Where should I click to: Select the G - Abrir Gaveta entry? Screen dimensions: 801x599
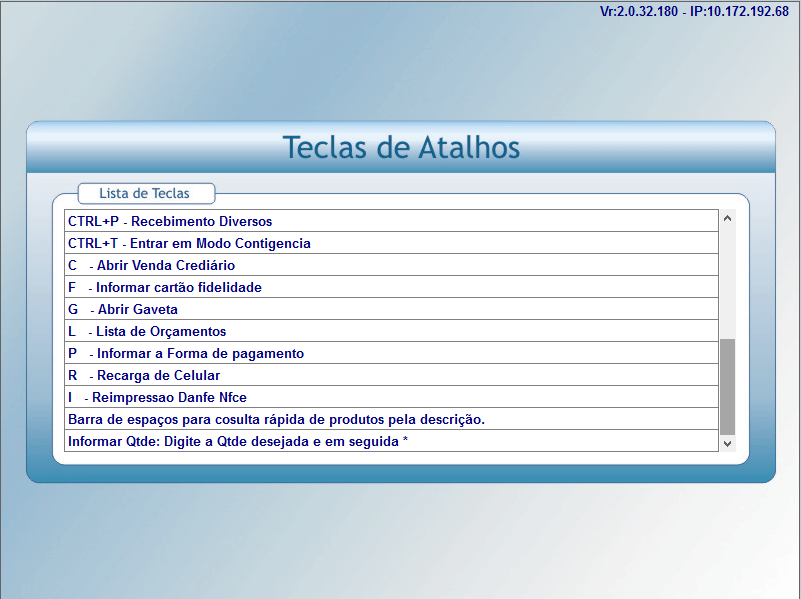point(391,309)
